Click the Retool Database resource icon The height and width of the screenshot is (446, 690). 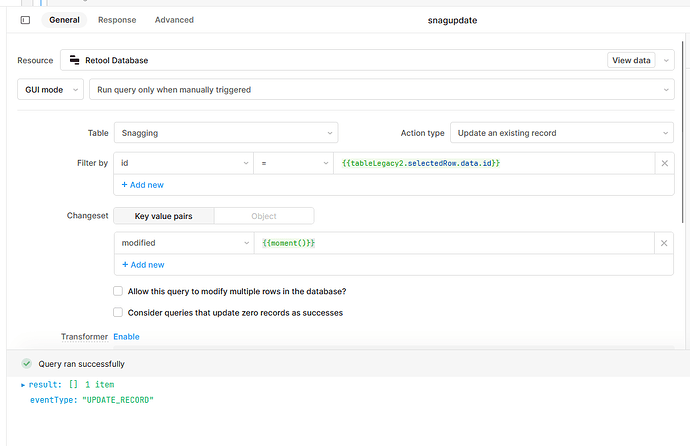[74, 60]
